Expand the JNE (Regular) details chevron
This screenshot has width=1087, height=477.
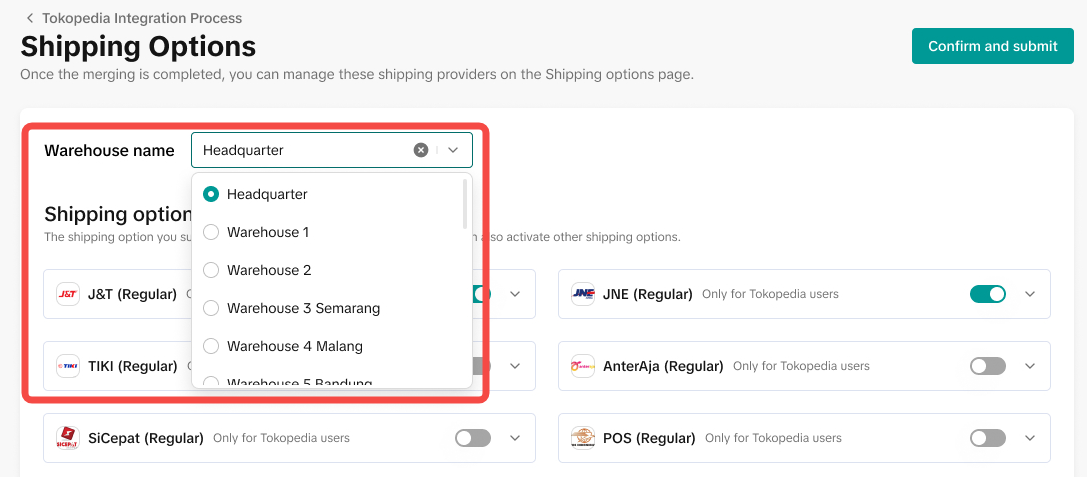click(1030, 294)
